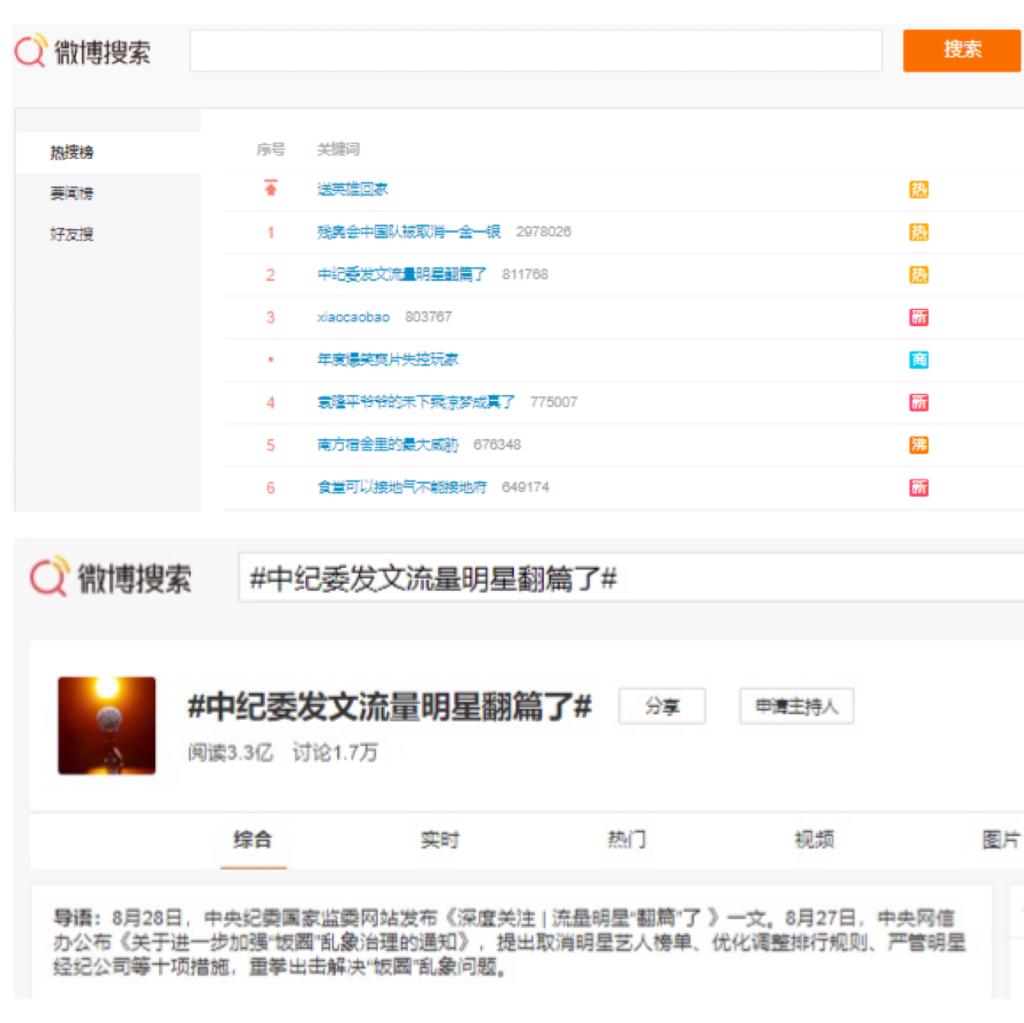Open the topic 袁隆平爷爷的禾下乘凉梦成真了
The width and height of the screenshot is (1024, 1023).
[416, 402]
